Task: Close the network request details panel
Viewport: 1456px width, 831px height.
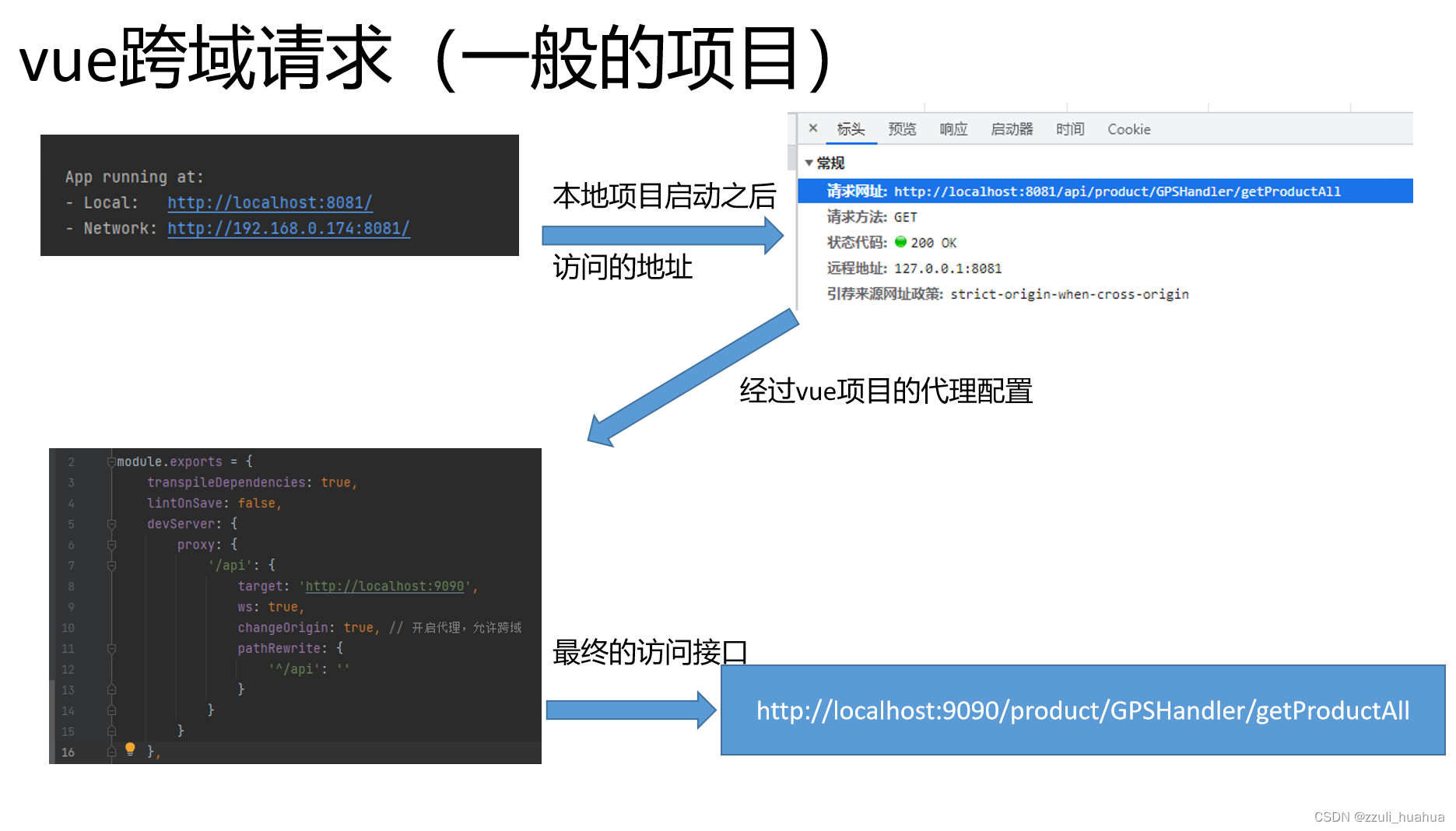Action: [x=813, y=128]
